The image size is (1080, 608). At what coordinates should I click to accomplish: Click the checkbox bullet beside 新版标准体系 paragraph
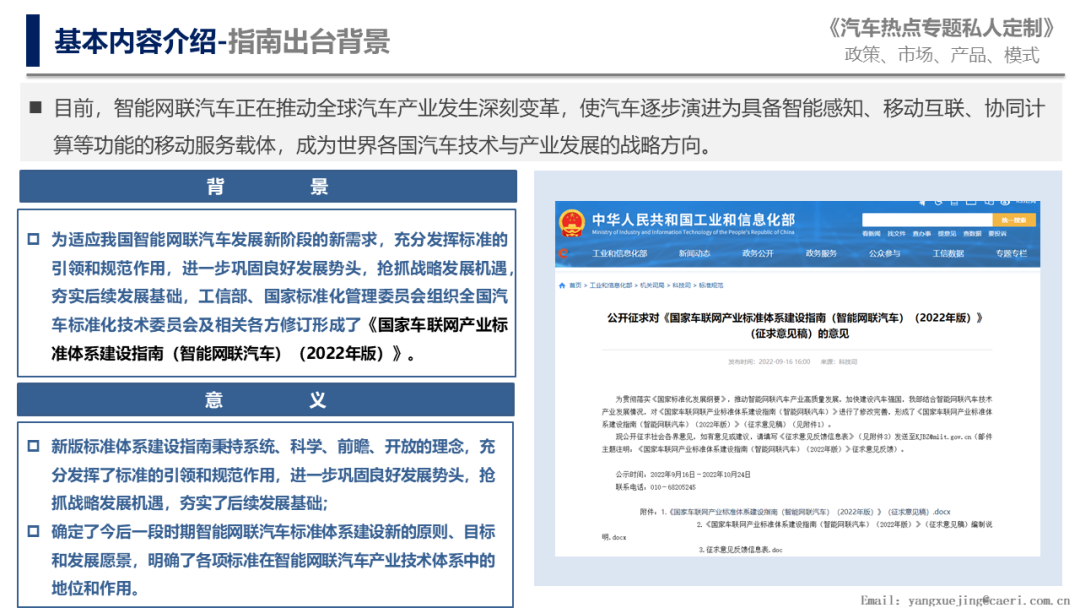click(33, 447)
